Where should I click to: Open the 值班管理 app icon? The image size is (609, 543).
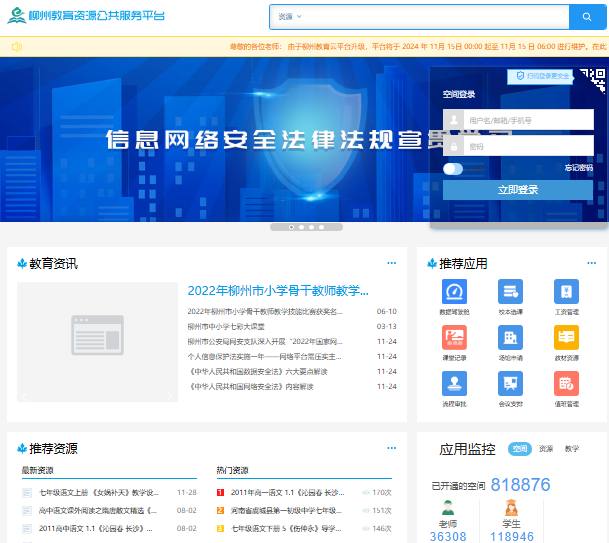[x=566, y=383]
